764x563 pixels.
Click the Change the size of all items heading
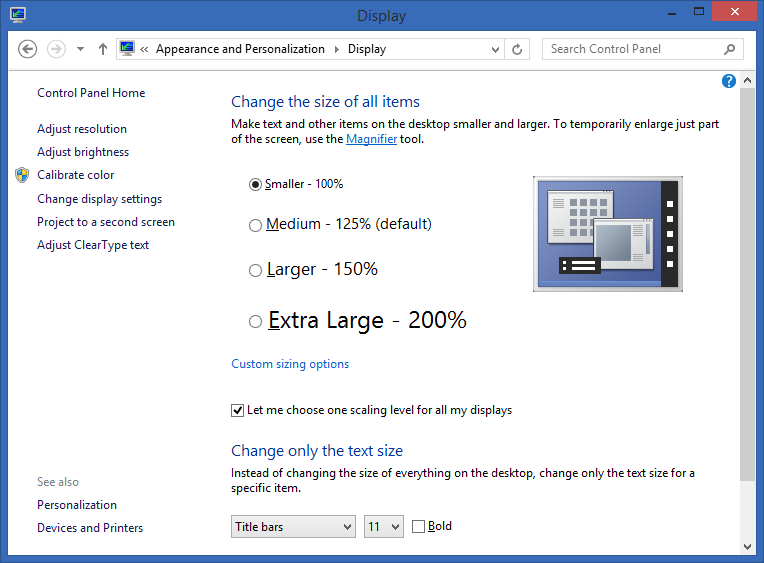325,101
